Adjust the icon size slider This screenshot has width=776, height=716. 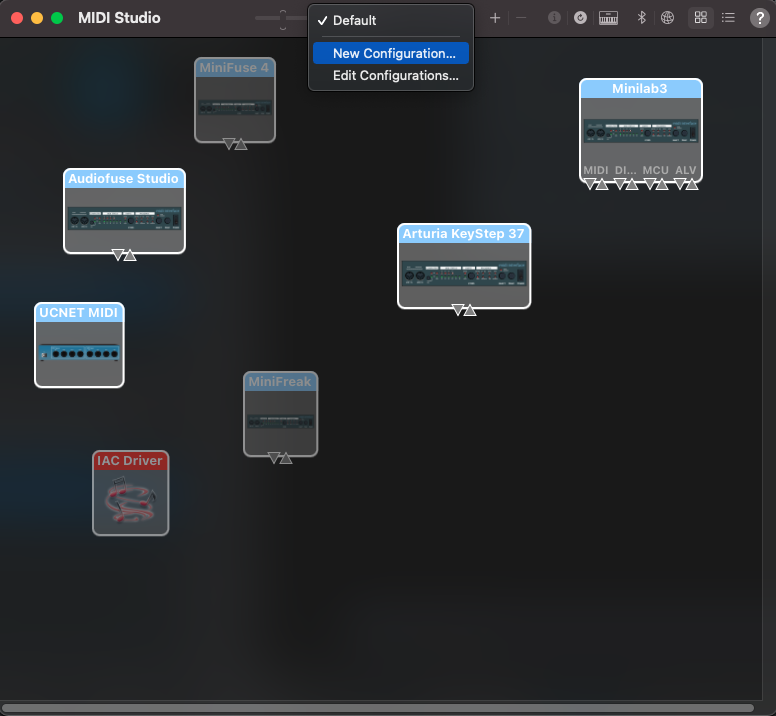coord(283,18)
